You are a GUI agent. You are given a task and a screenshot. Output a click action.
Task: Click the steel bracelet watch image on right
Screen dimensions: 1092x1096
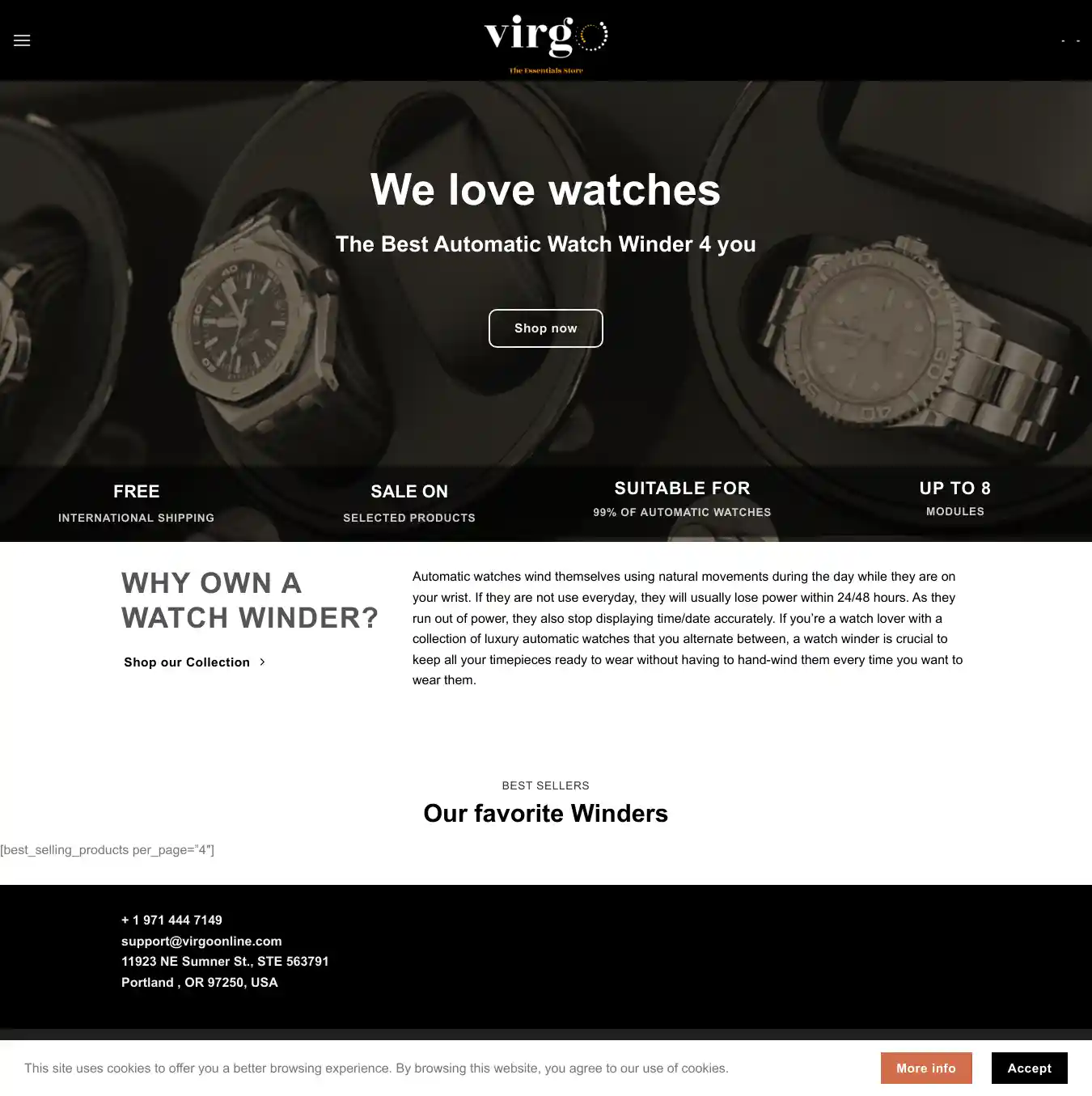tap(914, 340)
